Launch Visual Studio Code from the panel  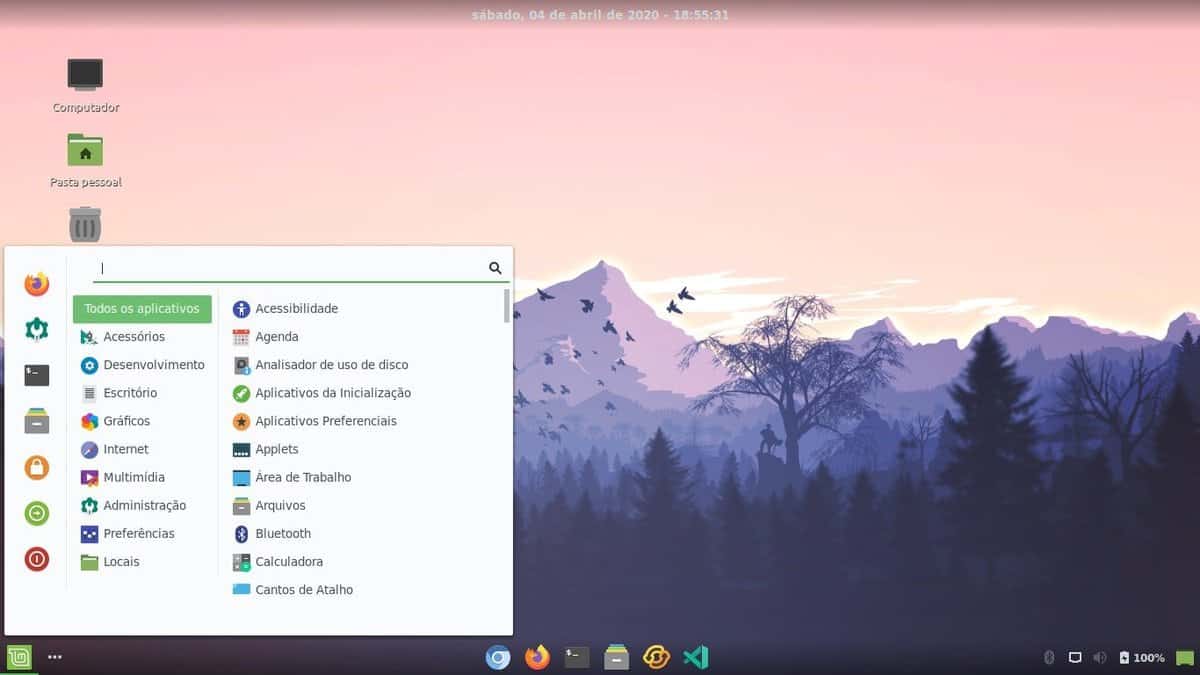(696, 657)
